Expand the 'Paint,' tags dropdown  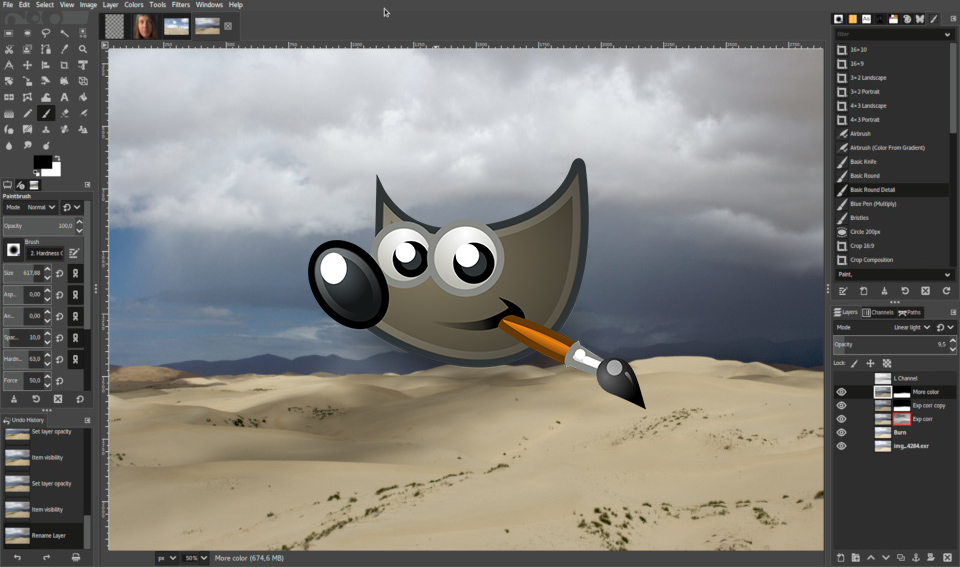(947, 274)
